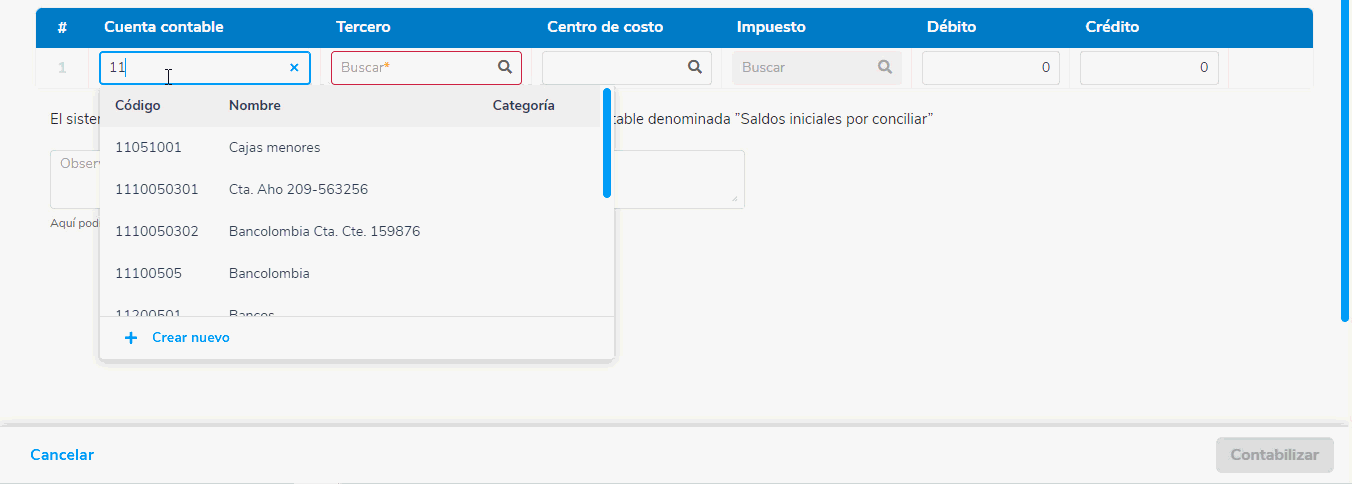Click the plus icon beside Crear nuevo
This screenshot has height=484, width=1352.
pos(131,338)
